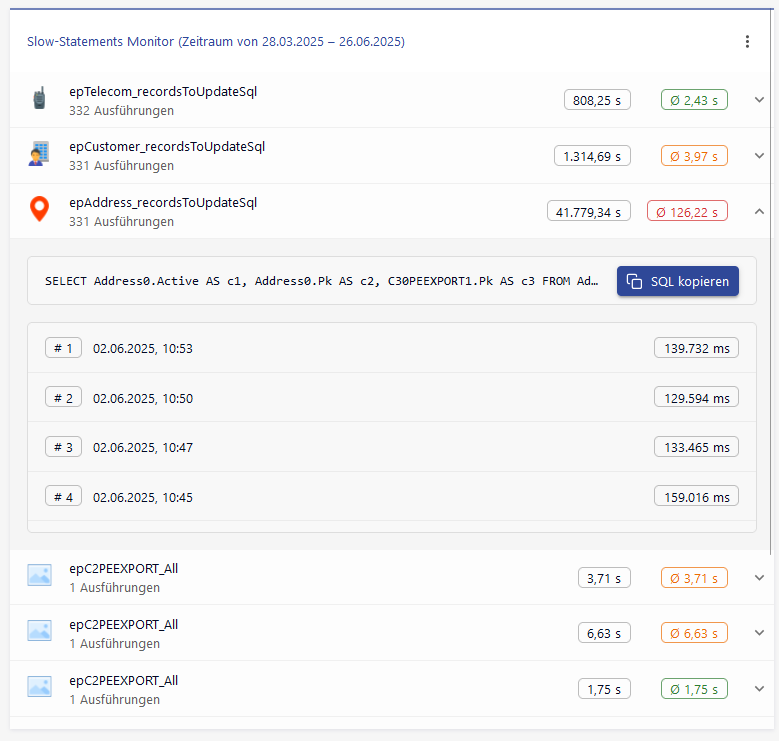Click the 808,25 s total time badge
This screenshot has height=741, width=779.
click(x=597, y=100)
